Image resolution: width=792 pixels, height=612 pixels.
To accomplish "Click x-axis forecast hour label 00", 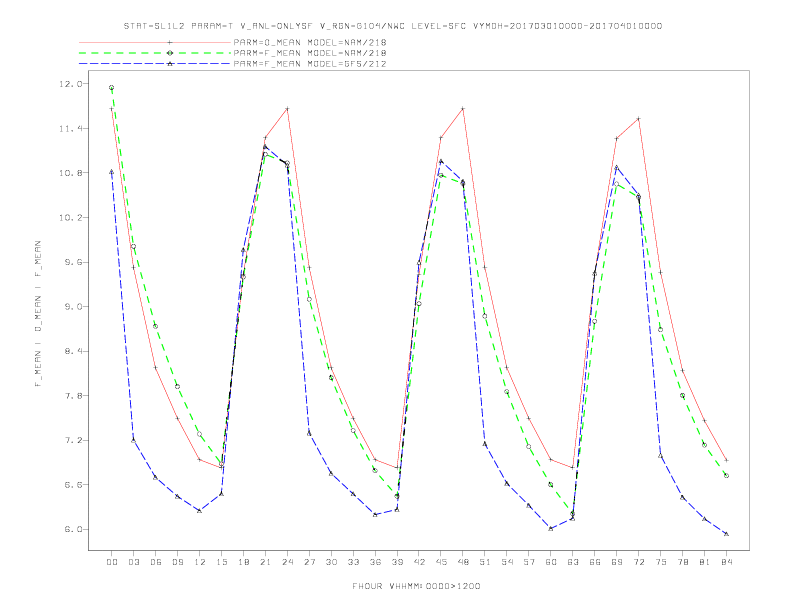I will coord(112,562).
